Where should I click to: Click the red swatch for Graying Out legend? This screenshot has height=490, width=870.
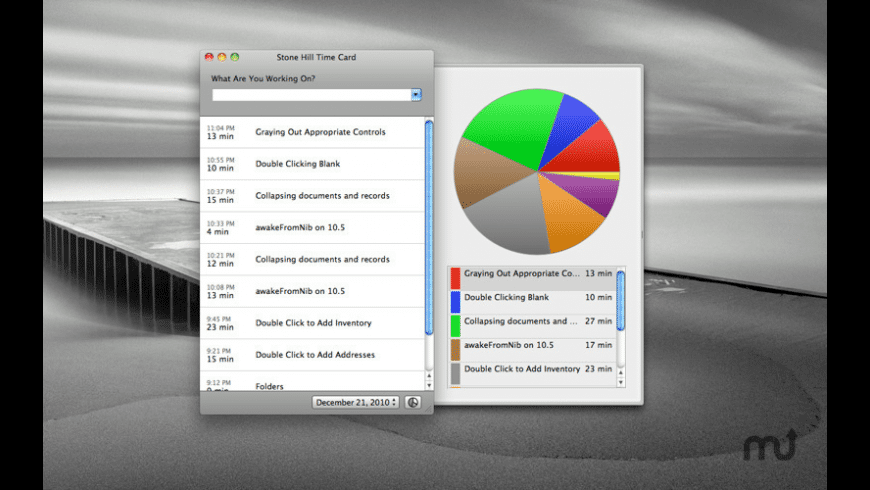456,278
